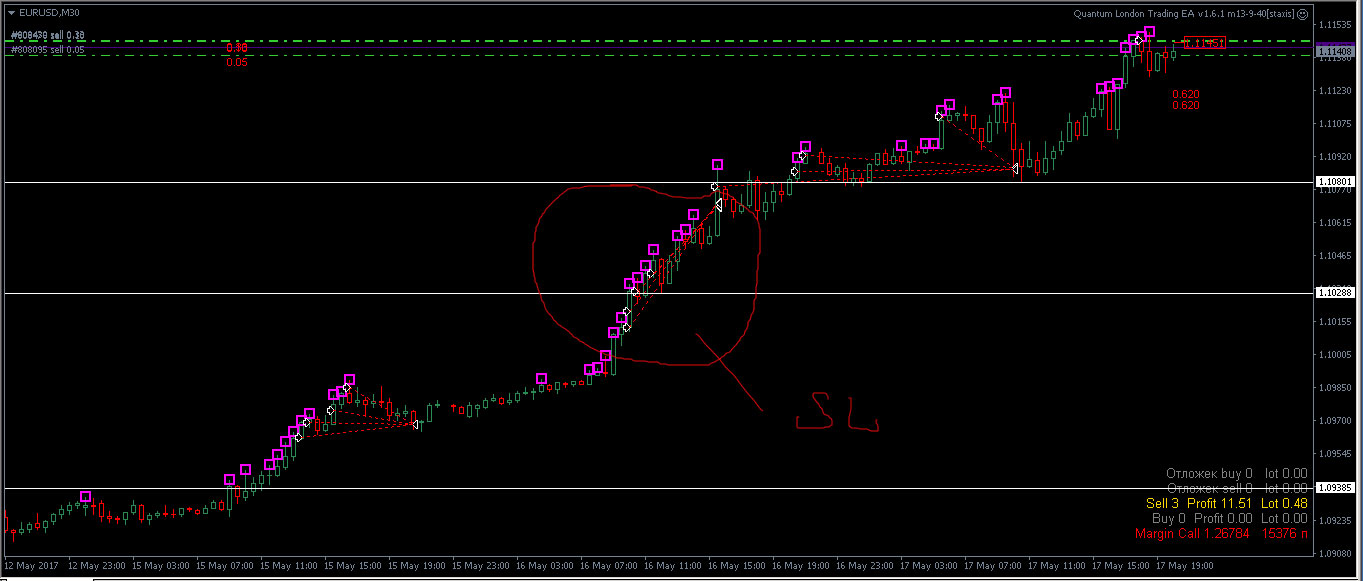Click the '17 May 11:00' time axis label
The height and width of the screenshot is (581, 1363).
pos(1055,565)
